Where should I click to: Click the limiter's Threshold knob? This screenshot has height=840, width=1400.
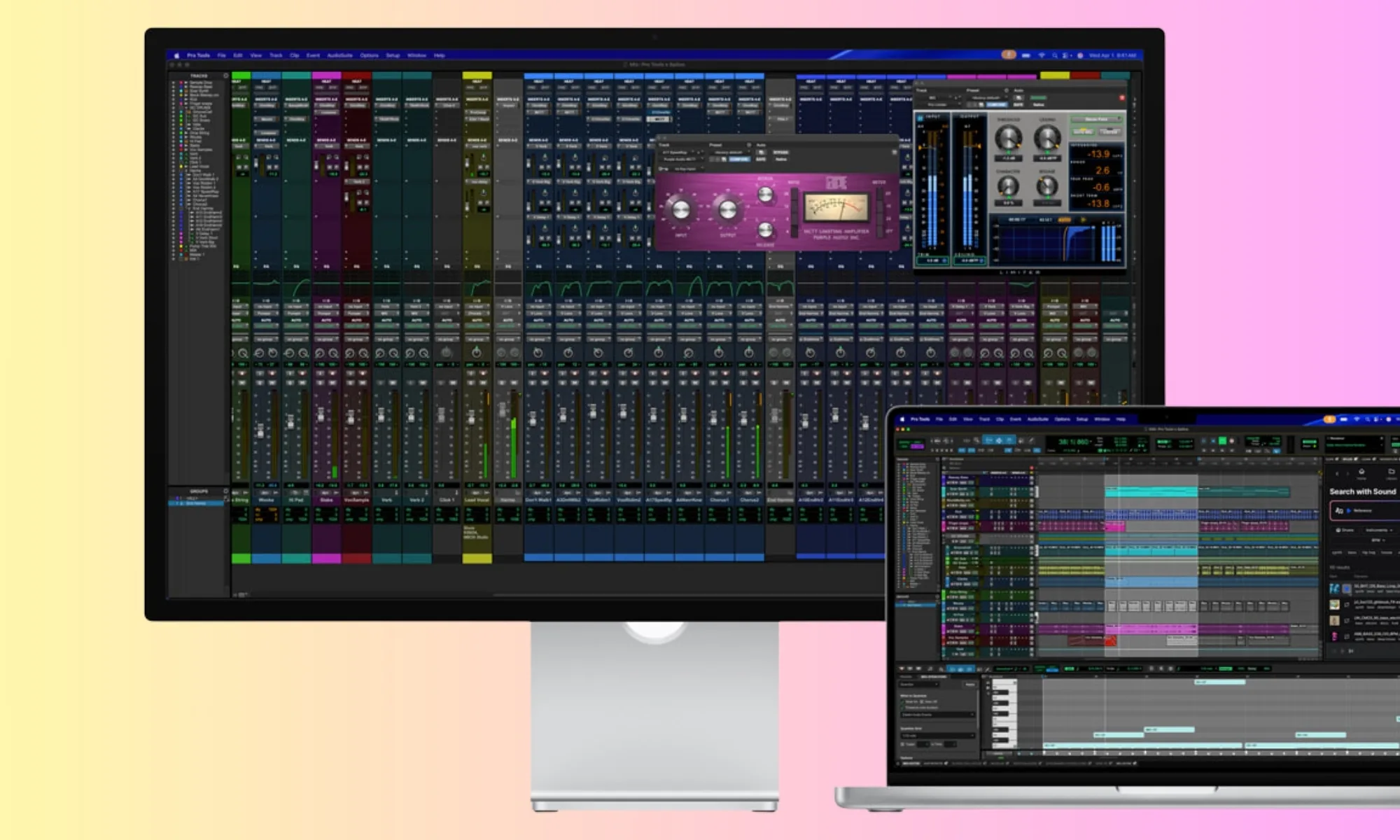coord(1008,138)
